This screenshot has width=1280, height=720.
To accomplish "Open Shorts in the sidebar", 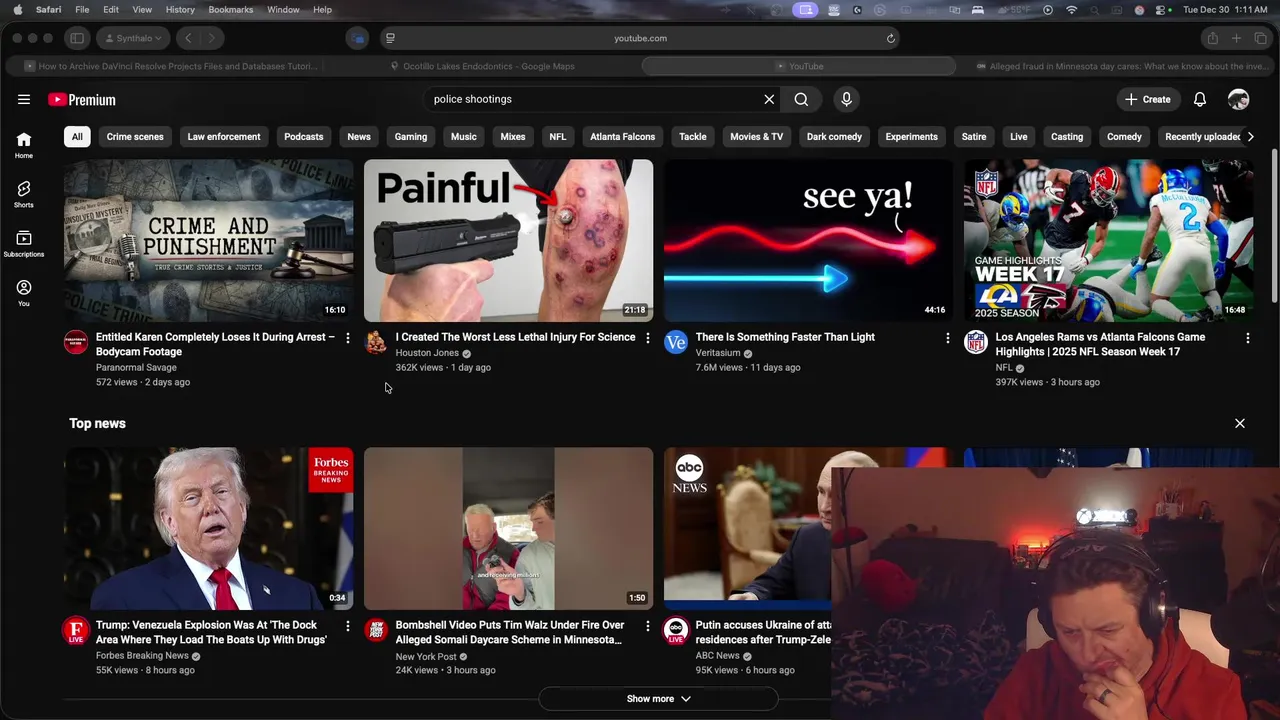I will coord(24,194).
